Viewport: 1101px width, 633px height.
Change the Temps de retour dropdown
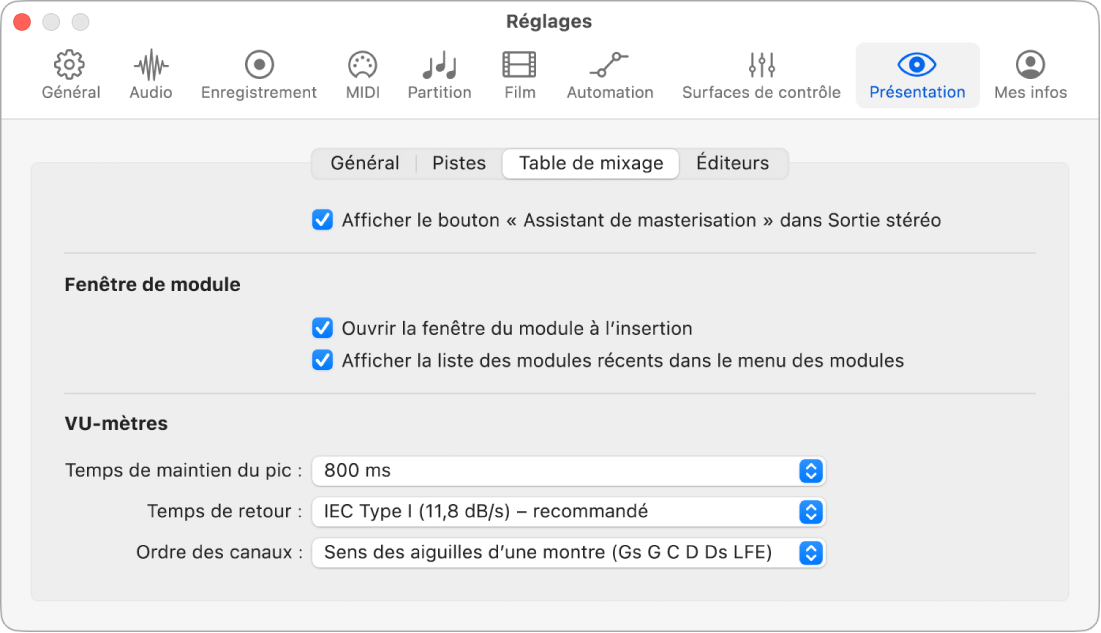(x=568, y=512)
